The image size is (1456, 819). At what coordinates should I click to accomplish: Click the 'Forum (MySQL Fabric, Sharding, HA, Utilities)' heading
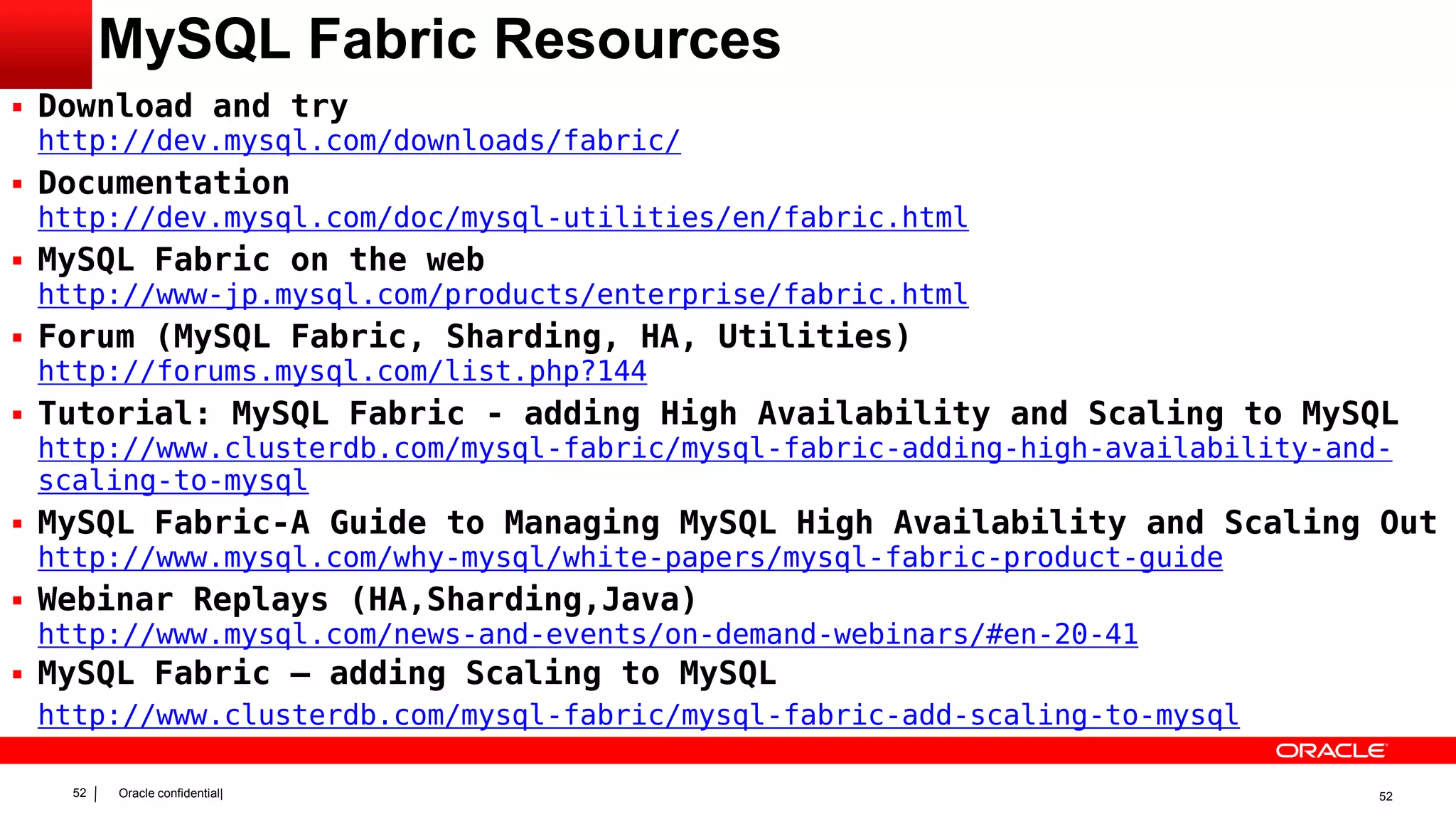point(474,336)
